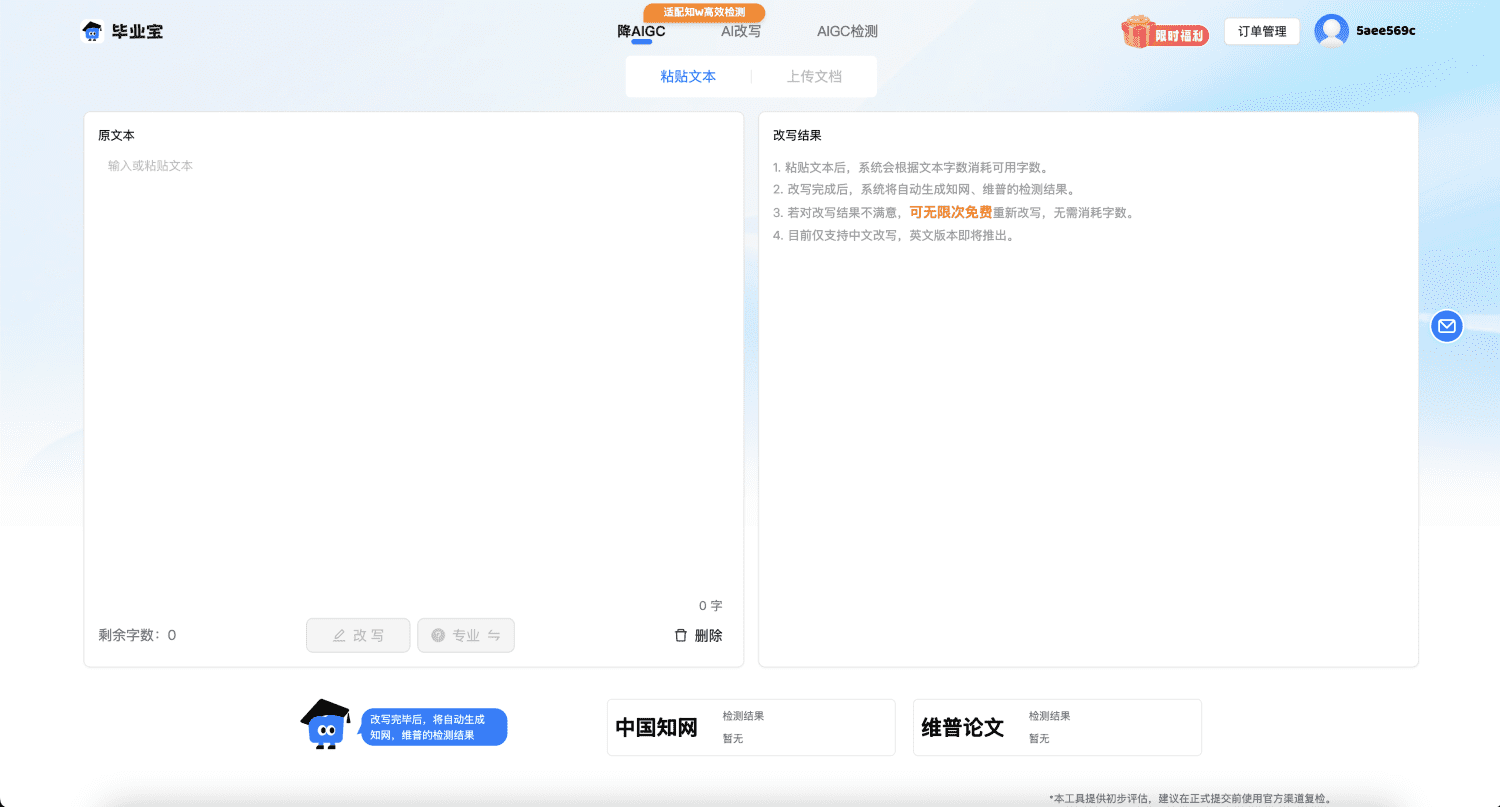Open the floating mail contact icon
Screen dimensions: 1500x807
click(1446, 325)
